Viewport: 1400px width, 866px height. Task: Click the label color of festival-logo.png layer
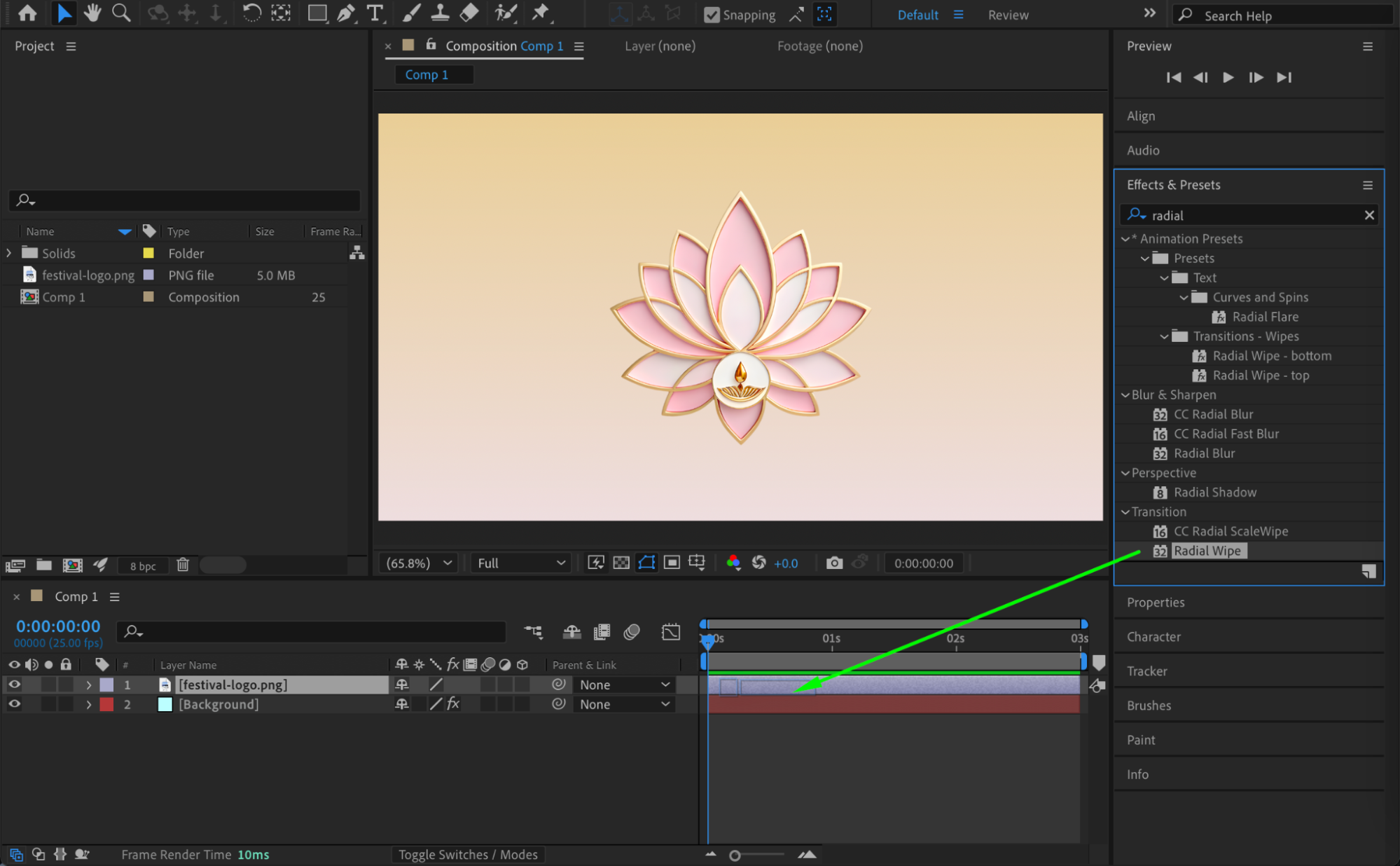click(x=106, y=685)
